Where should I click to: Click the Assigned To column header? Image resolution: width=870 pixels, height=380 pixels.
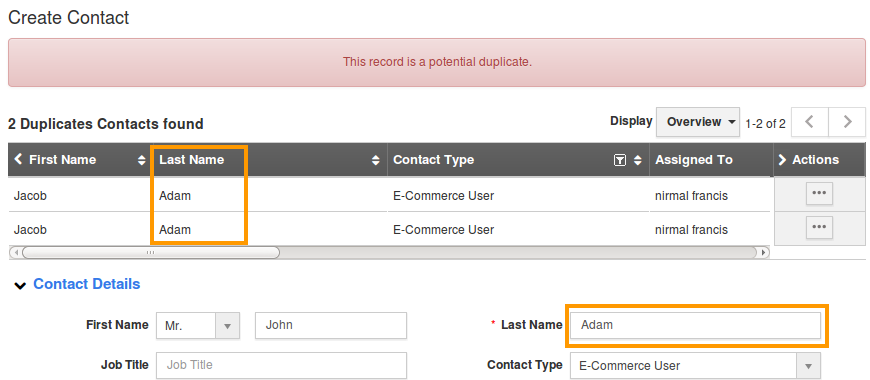tap(694, 160)
